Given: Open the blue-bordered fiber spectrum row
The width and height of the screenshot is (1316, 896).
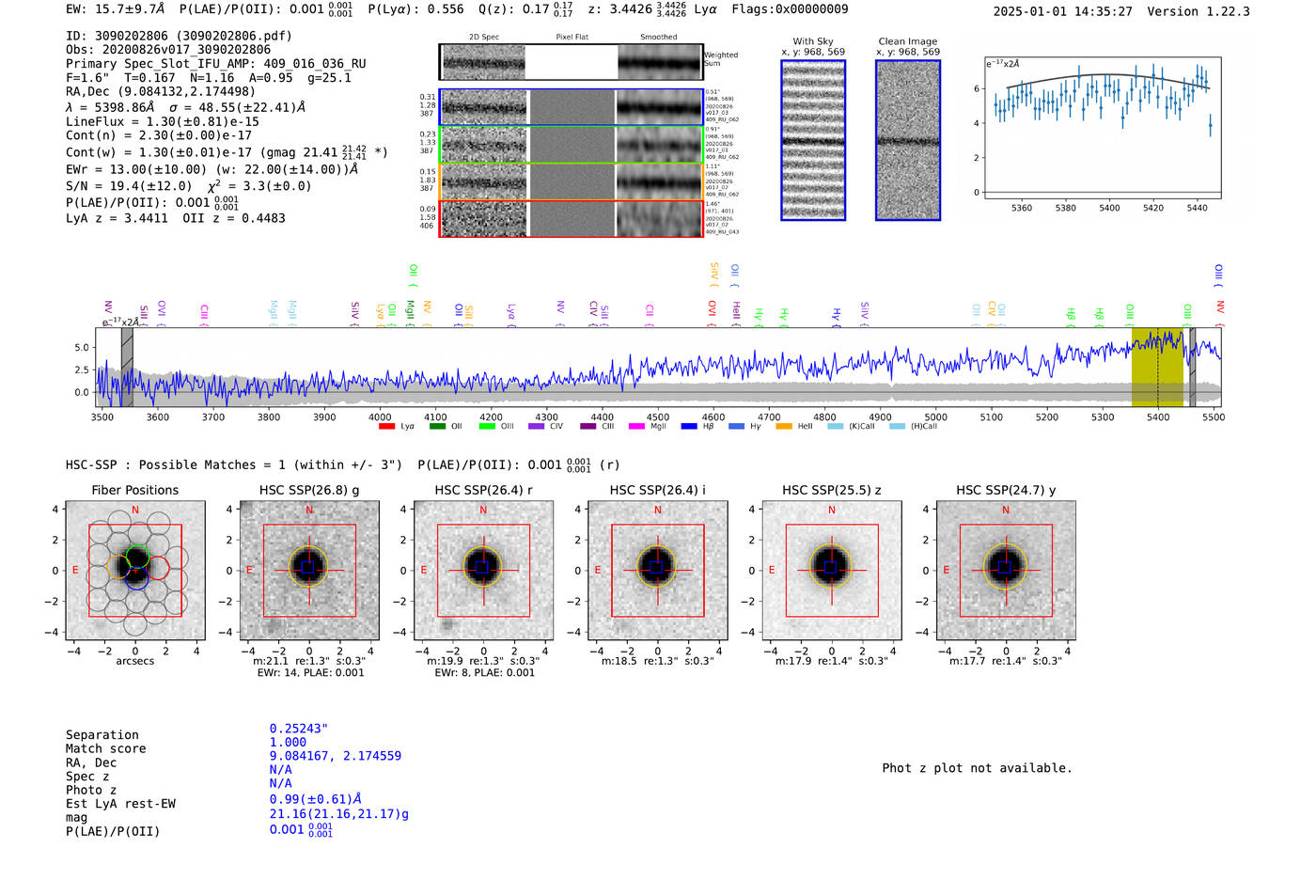Looking at the screenshot, I should pyautogui.click(x=571, y=107).
